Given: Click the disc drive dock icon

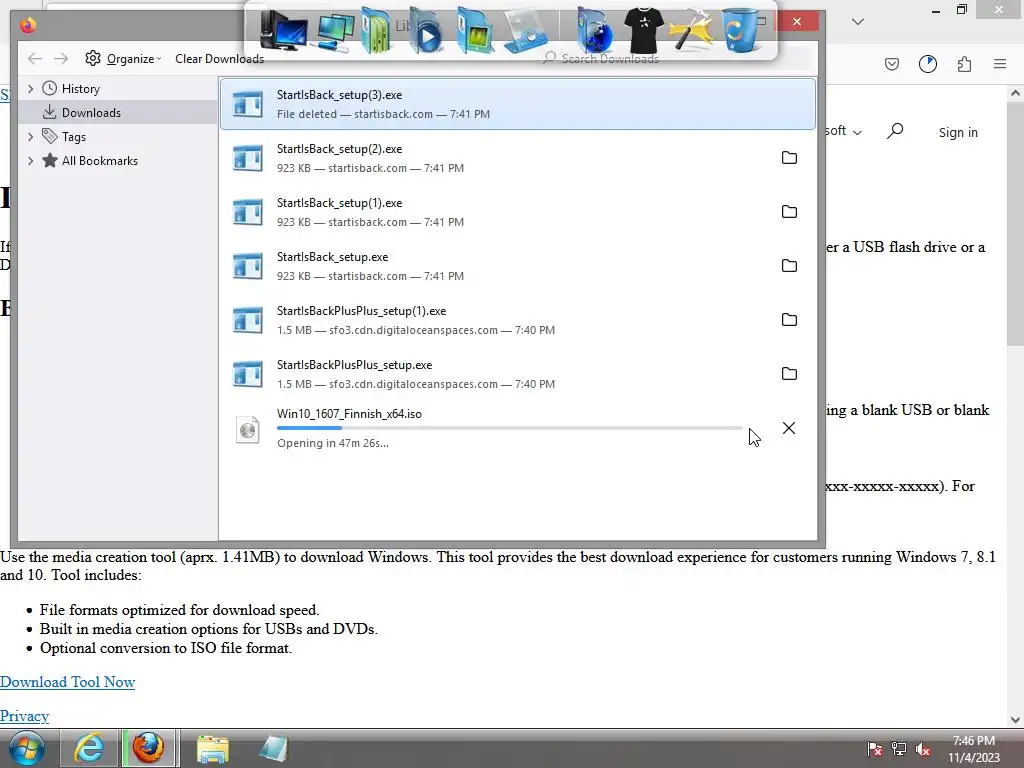Looking at the screenshot, I should tap(524, 31).
